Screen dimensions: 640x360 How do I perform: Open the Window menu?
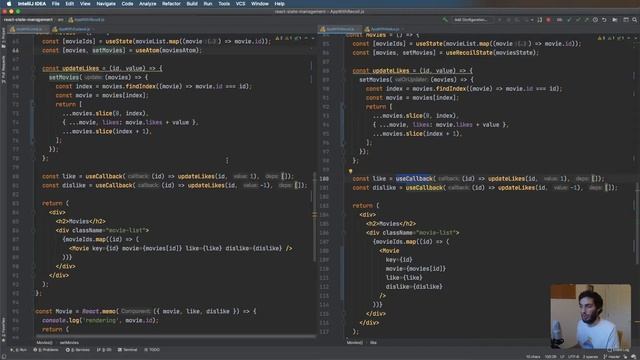click(260, 4)
